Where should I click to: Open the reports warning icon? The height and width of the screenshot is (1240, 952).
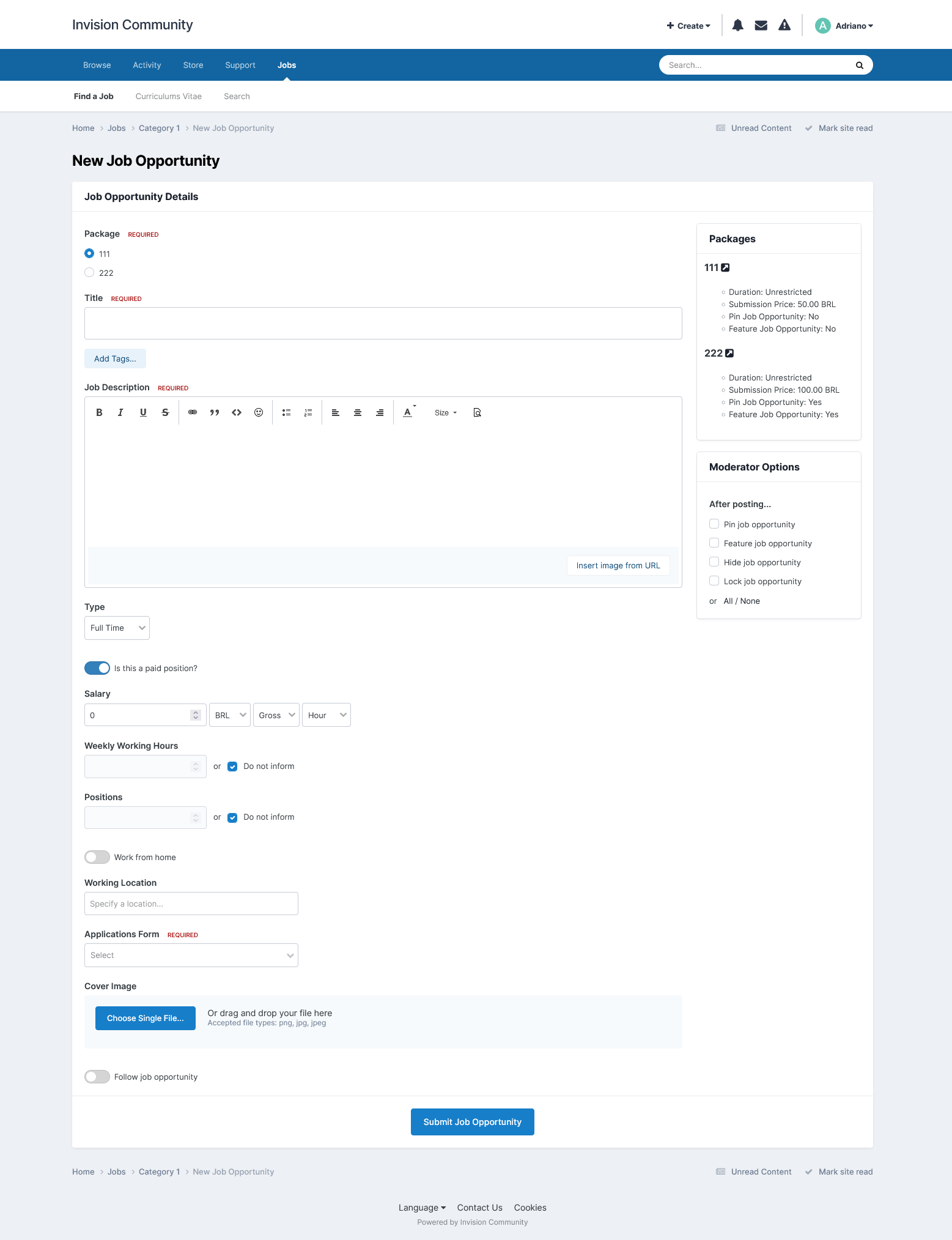pyautogui.click(x=784, y=25)
